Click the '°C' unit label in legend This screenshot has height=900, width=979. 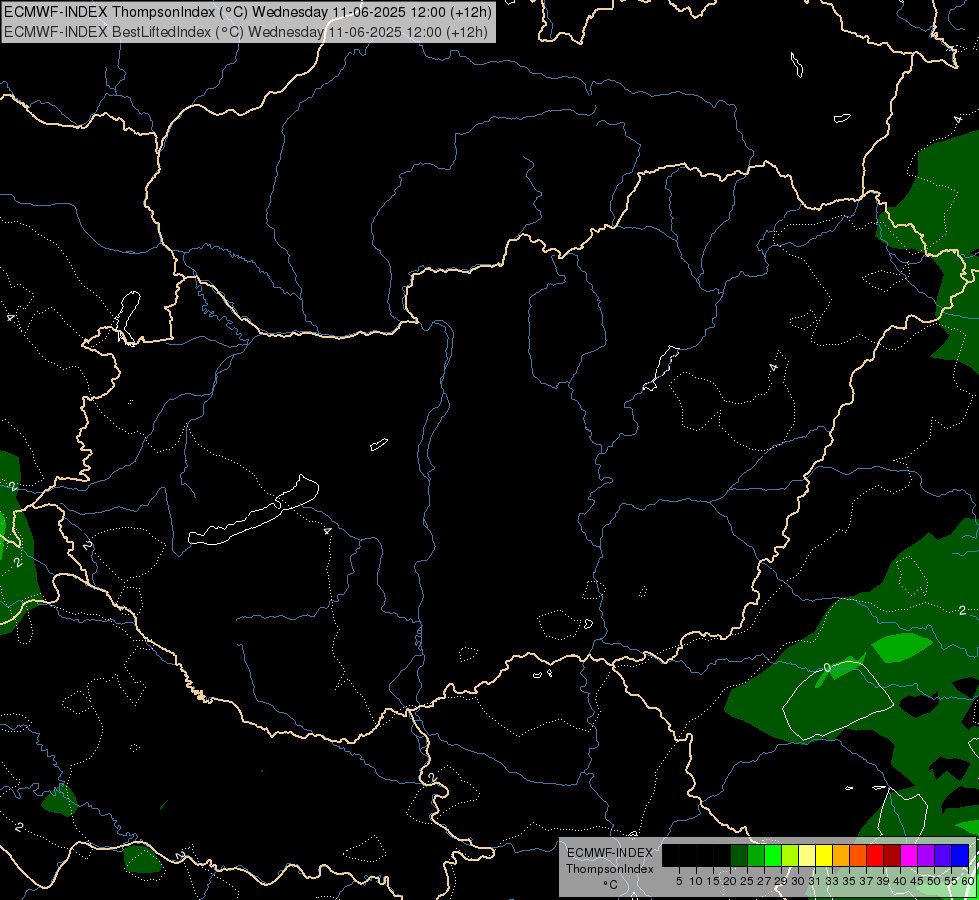[x=611, y=884]
